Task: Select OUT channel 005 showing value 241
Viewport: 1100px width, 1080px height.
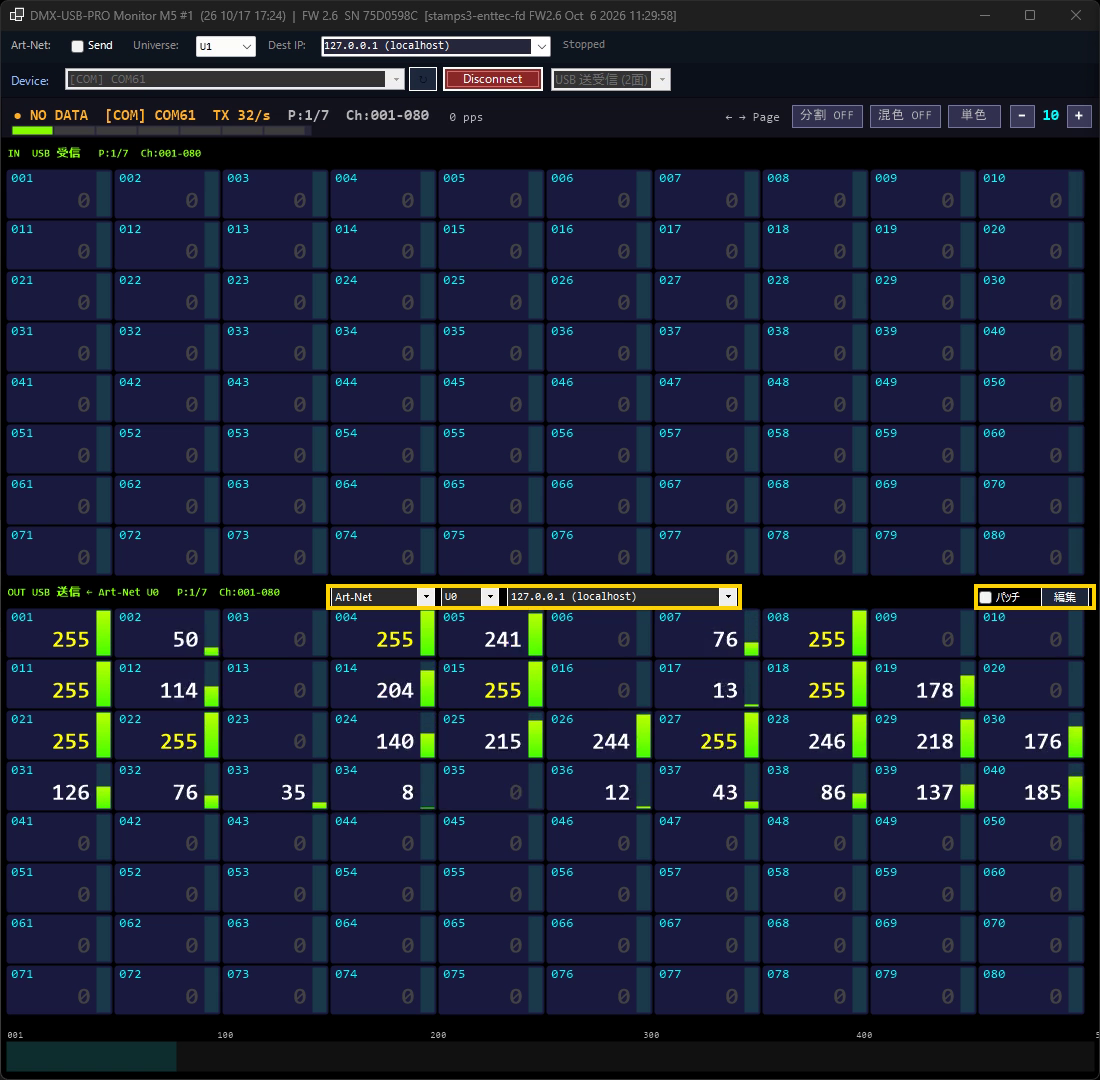Action: pyautogui.click(x=491, y=633)
